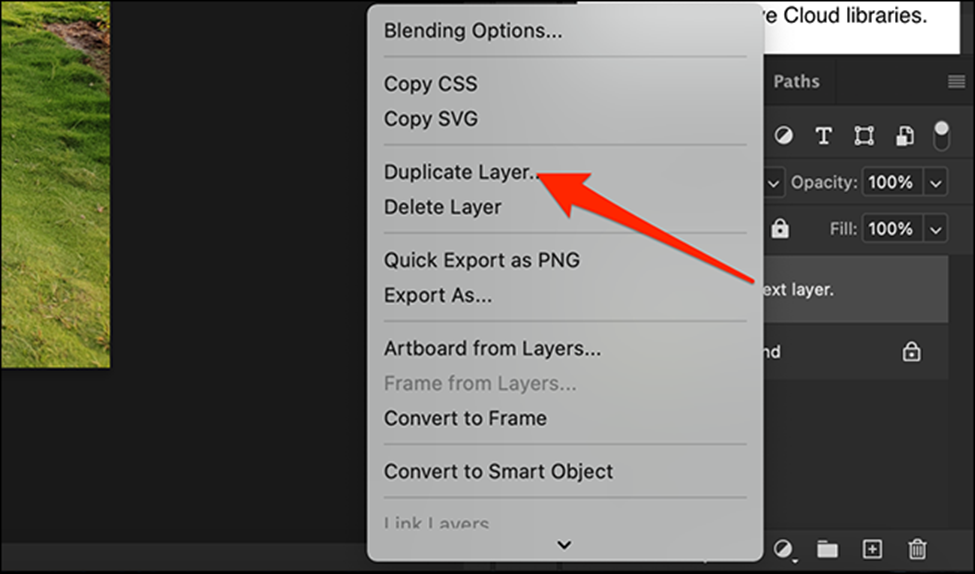Open the Fill dropdown arrow

click(936, 229)
